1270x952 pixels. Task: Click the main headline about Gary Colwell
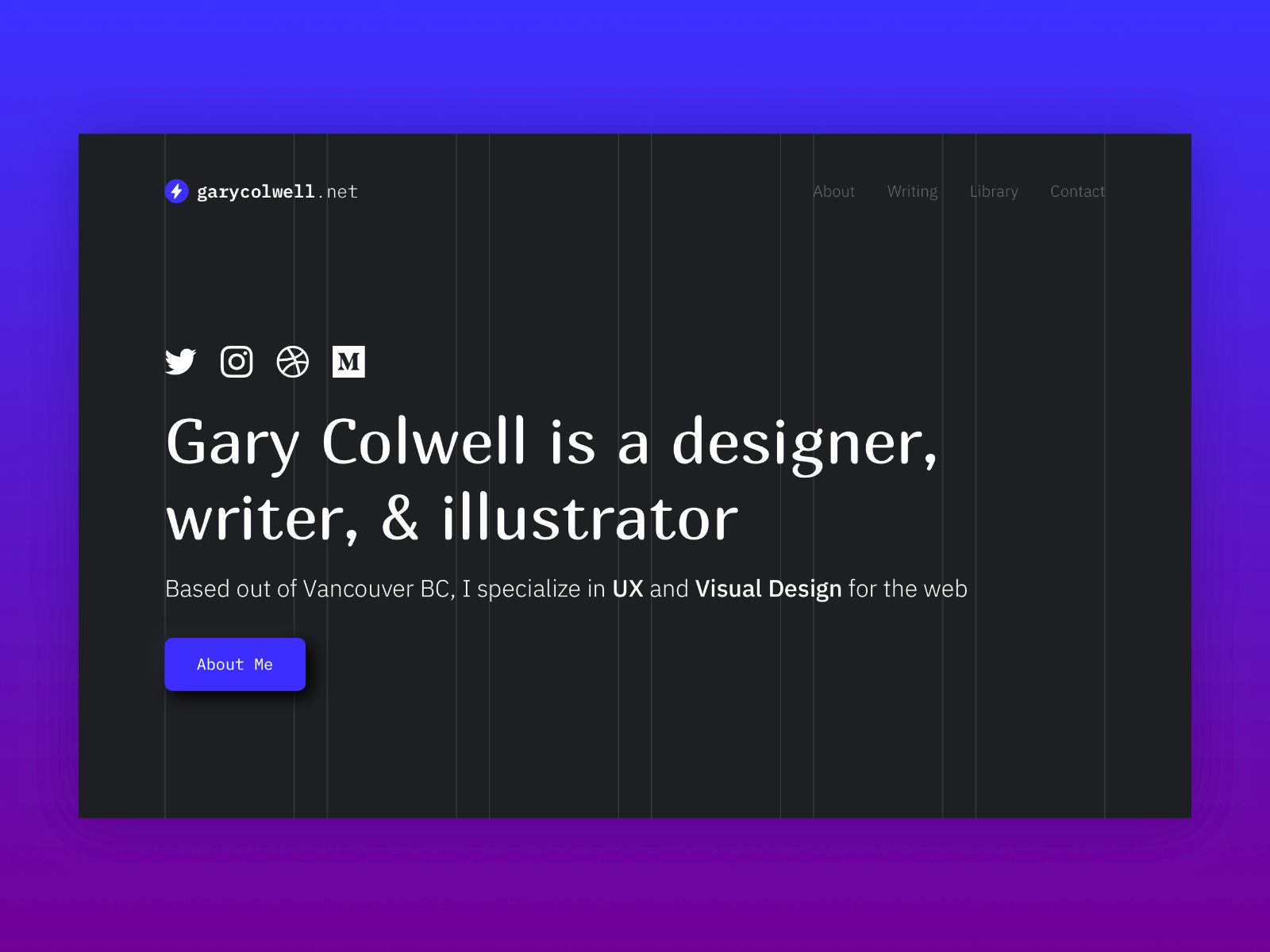tap(551, 476)
